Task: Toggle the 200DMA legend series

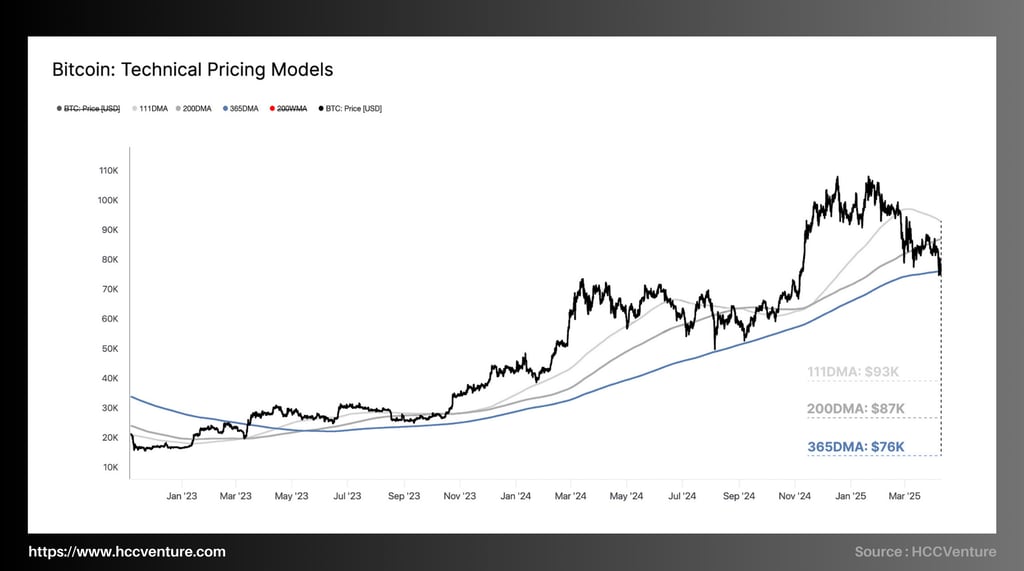Action: [194, 108]
